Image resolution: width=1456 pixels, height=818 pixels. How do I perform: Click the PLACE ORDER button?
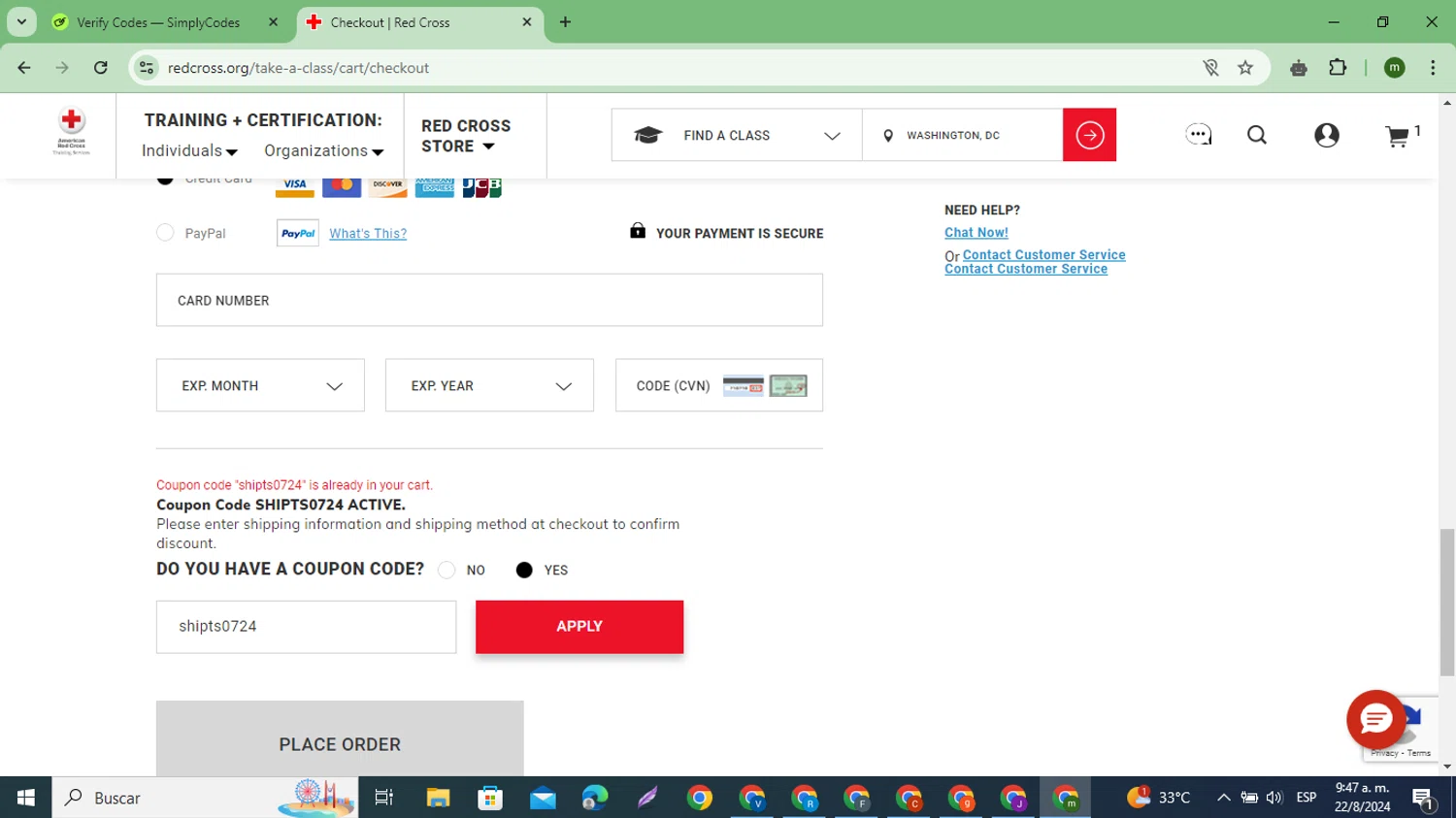[340, 738]
